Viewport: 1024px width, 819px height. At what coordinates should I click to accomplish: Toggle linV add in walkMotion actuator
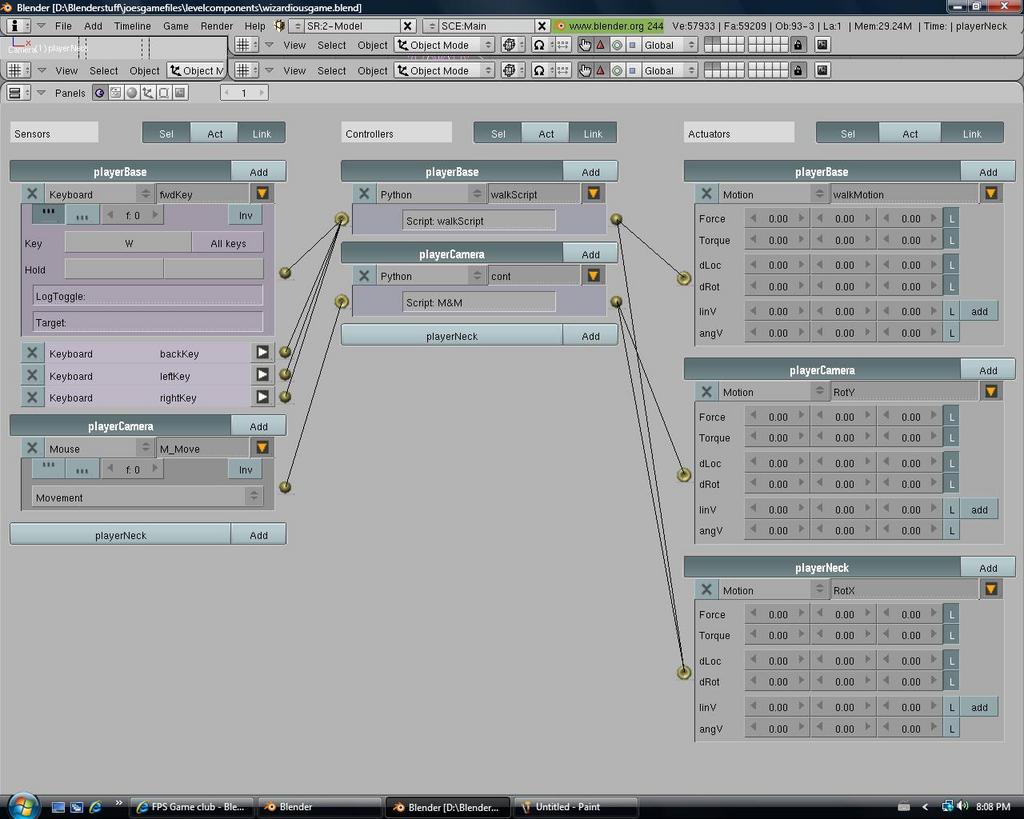[979, 312]
